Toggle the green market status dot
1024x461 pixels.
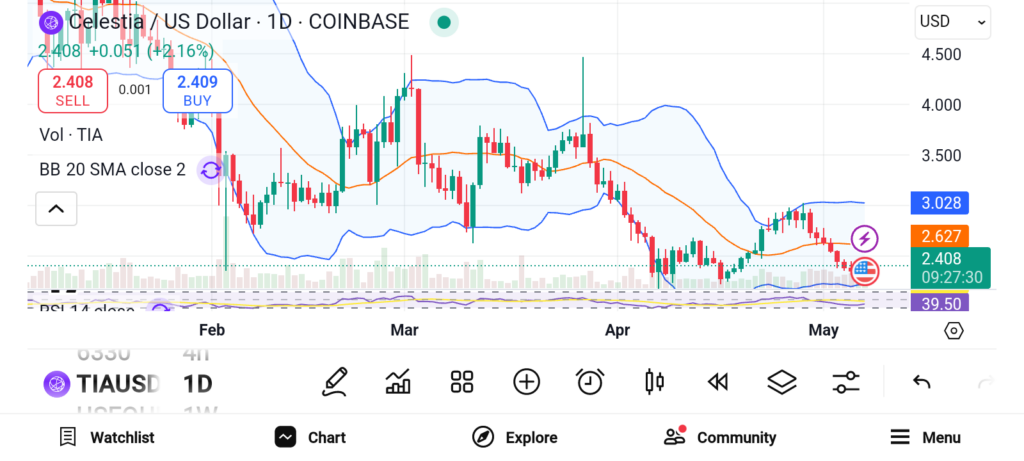coord(444,22)
